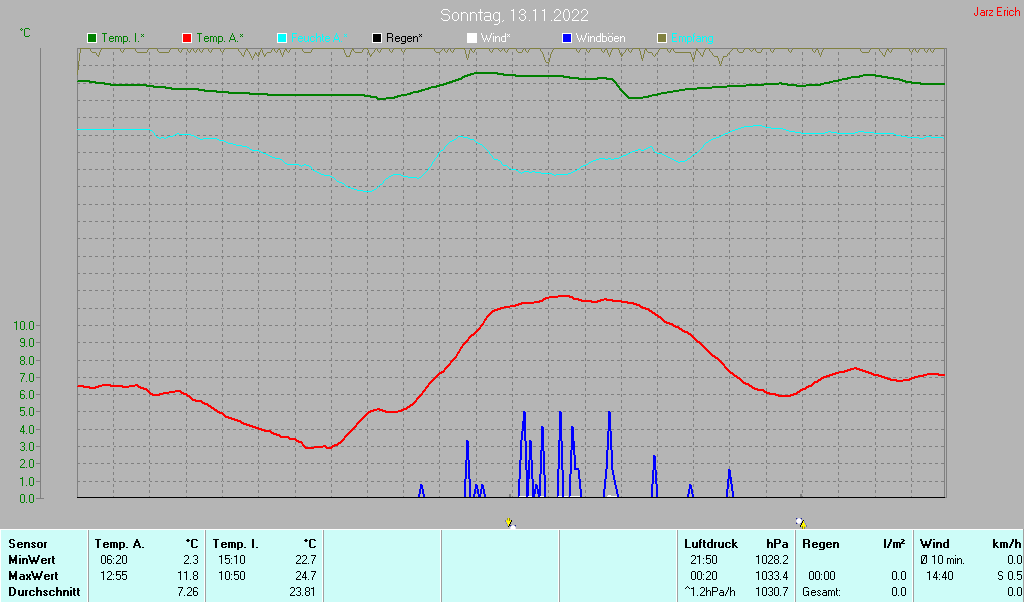Image resolution: width=1024 pixels, height=602 pixels.
Task: Click the cyan Feuchte A. legend swatch
Action: click(x=282, y=39)
